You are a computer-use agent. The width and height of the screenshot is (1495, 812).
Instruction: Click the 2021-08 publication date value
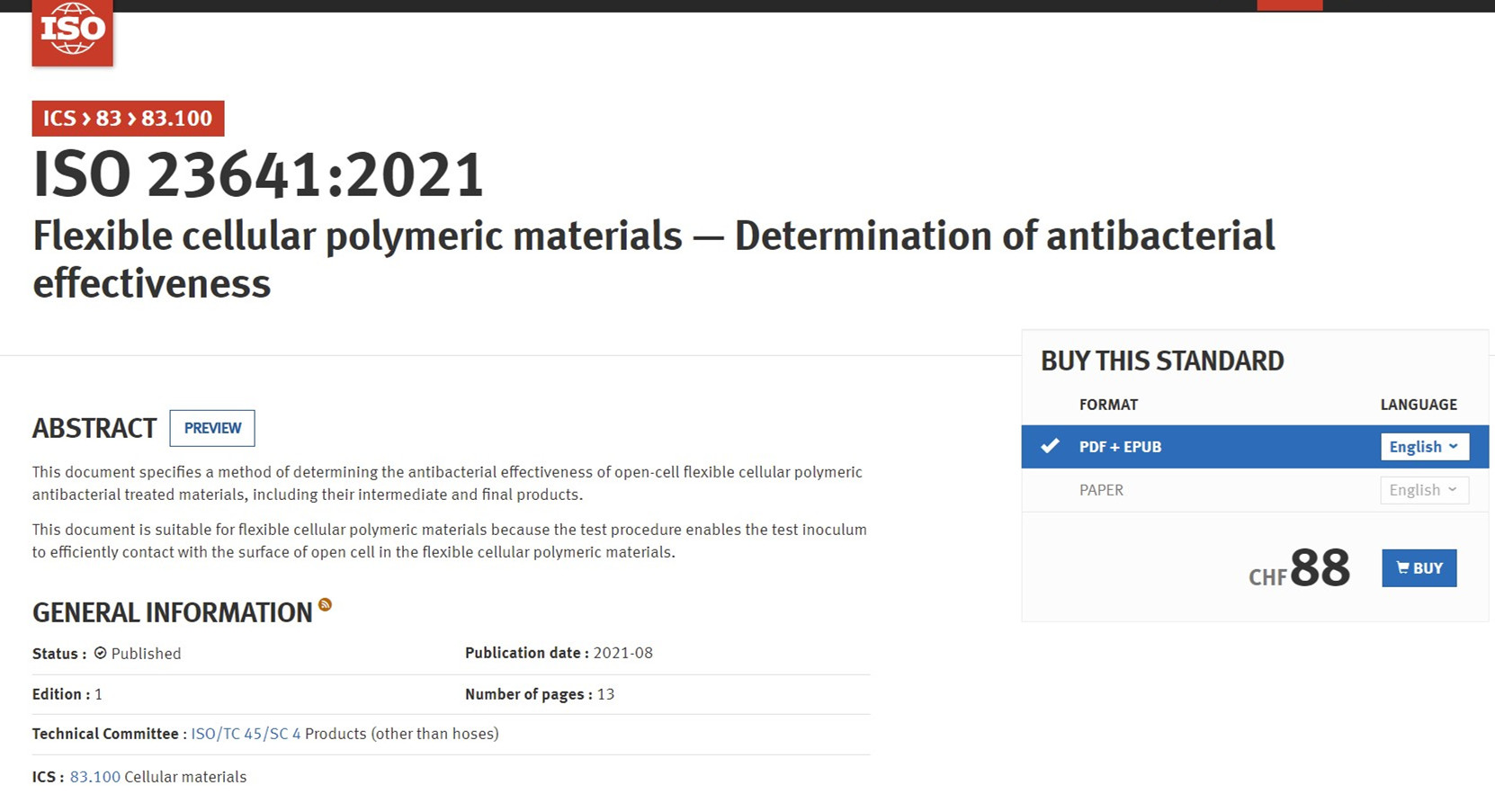click(x=622, y=653)
